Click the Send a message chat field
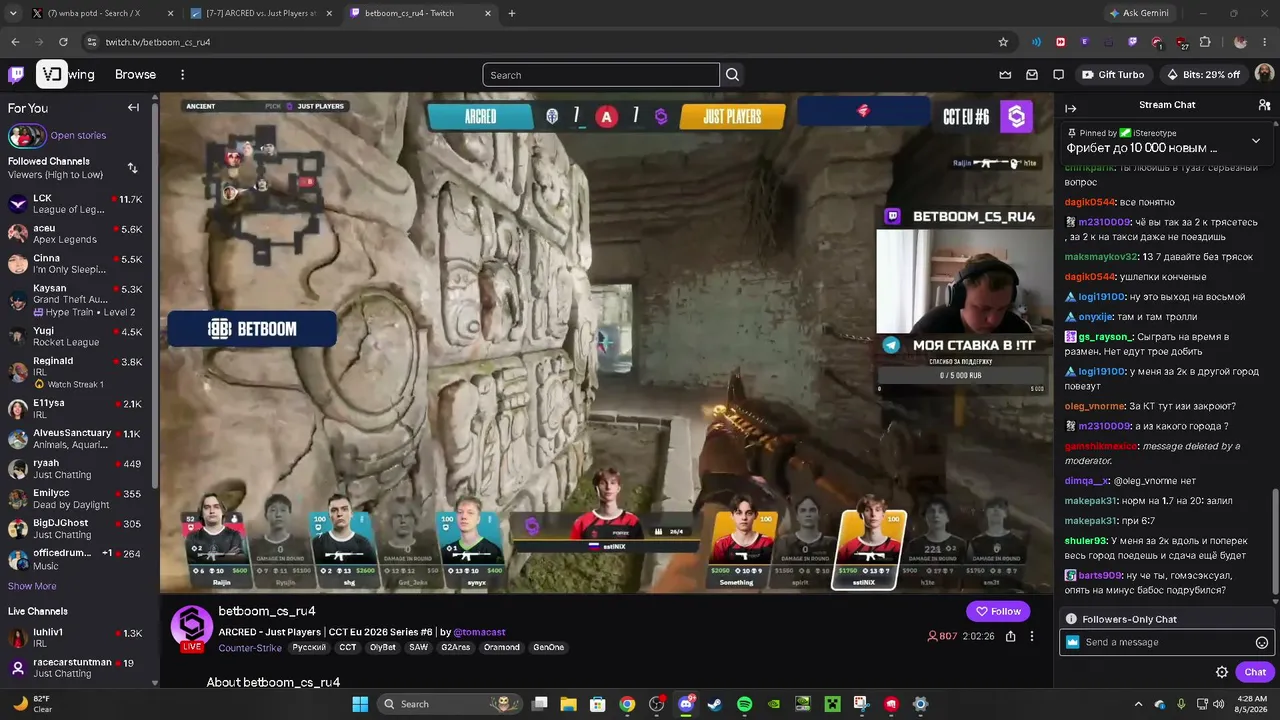1280x720 pixels. tap(1166, 643)
